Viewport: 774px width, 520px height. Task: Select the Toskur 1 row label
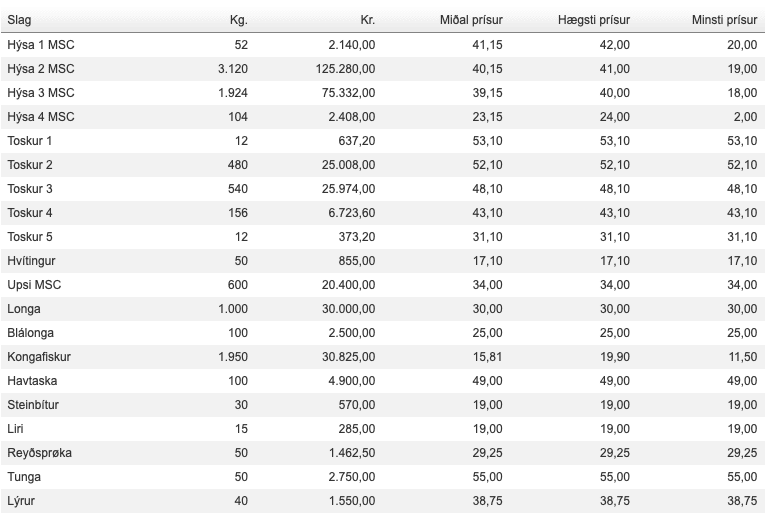(x=30, y=140)
